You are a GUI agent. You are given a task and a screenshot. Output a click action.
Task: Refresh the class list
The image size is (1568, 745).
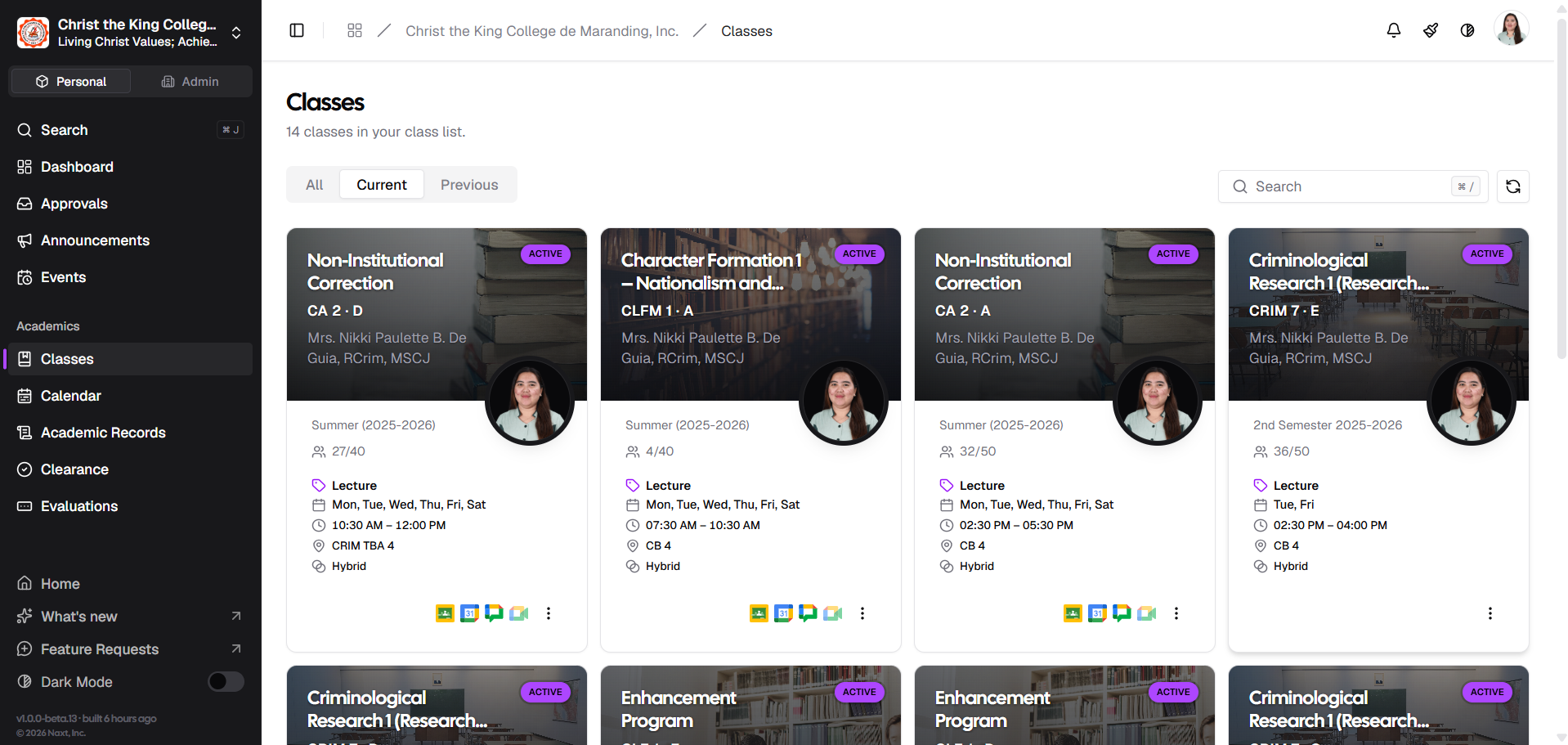click(1513, 186)
